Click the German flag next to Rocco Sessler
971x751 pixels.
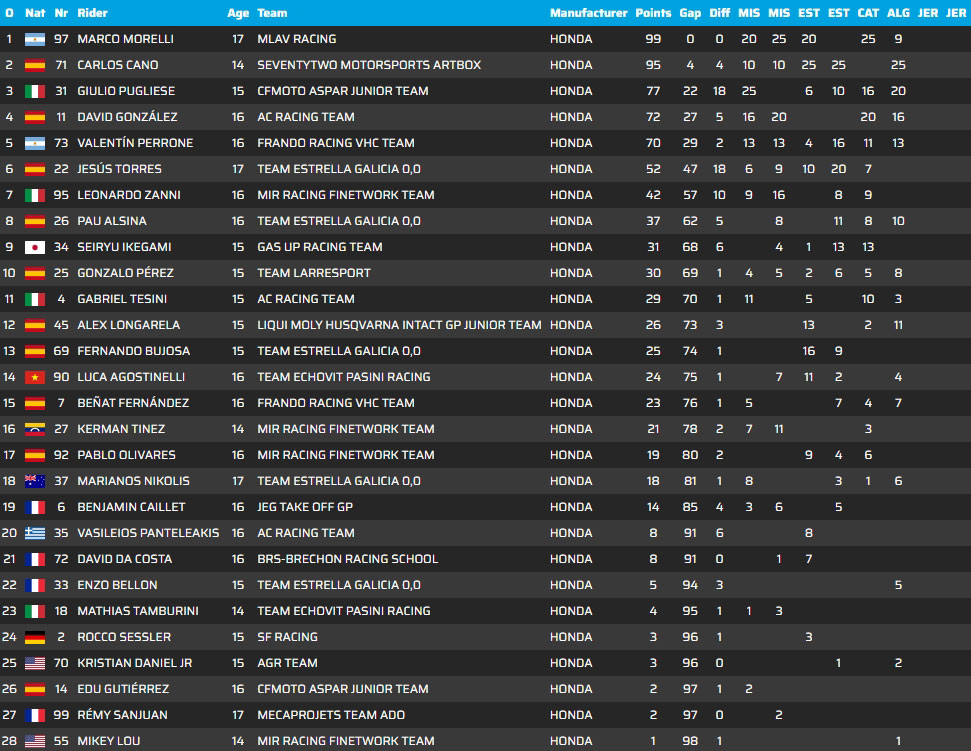pyautogui.click(x=35, y=637)
